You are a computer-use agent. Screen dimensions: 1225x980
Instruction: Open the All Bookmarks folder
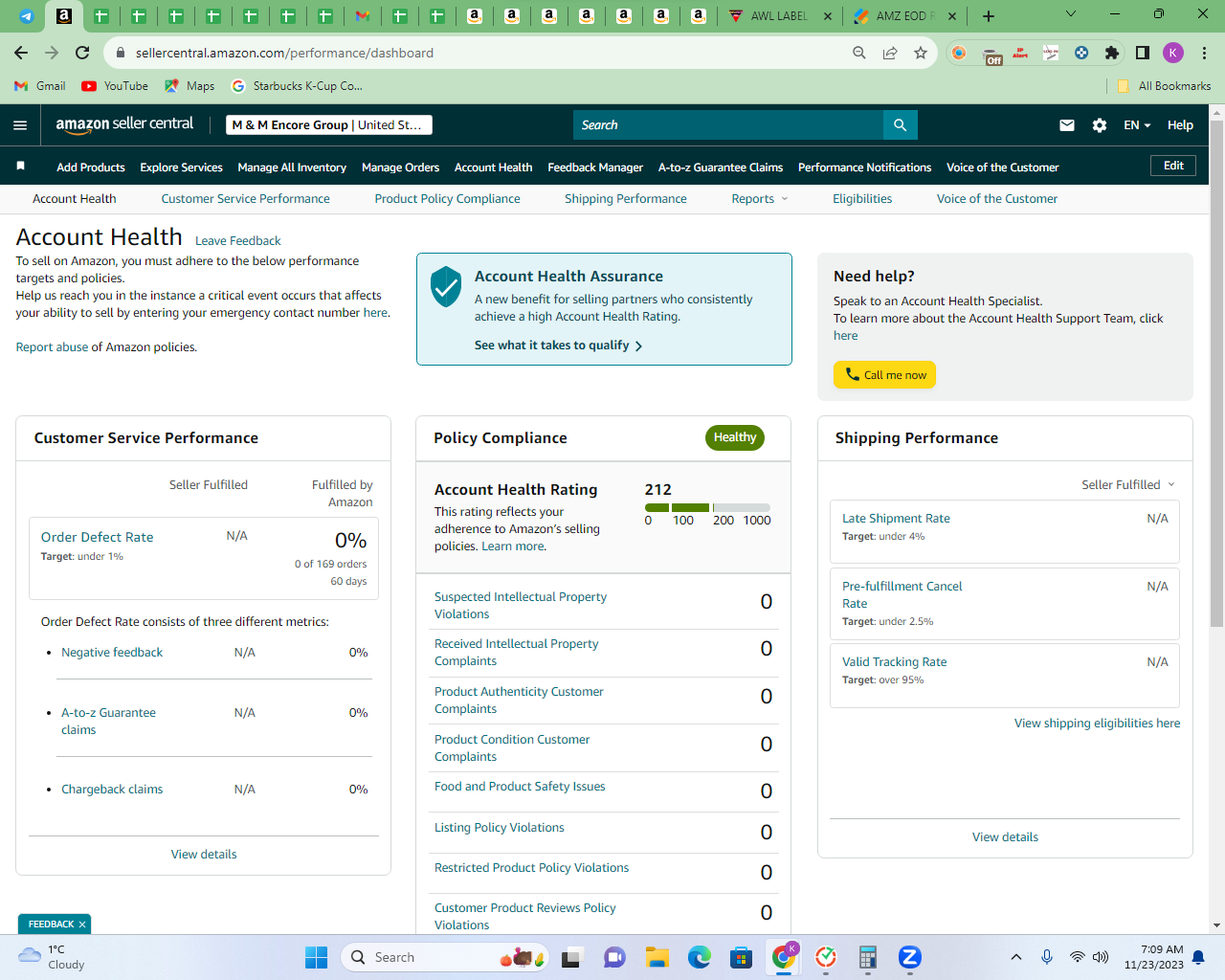tap(1164, 86)
